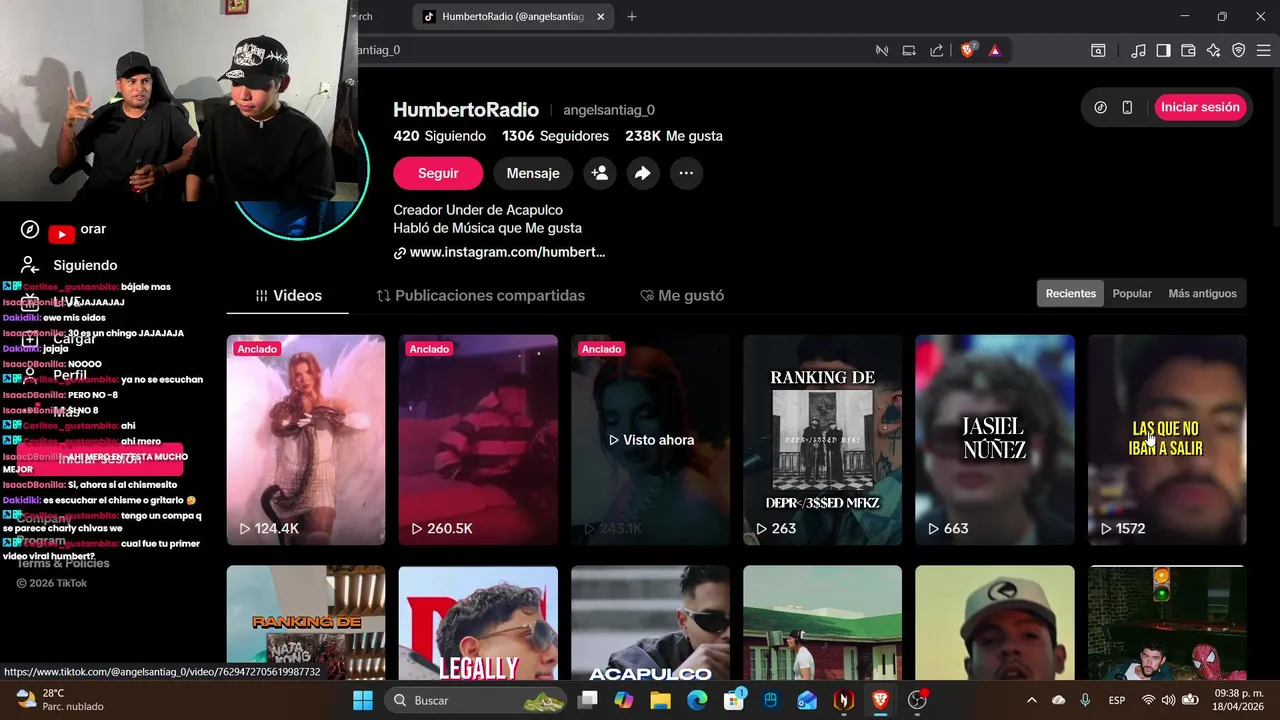
Task: Select the HumbertoRadio TikTok browser tab
Action: point(513,16)
